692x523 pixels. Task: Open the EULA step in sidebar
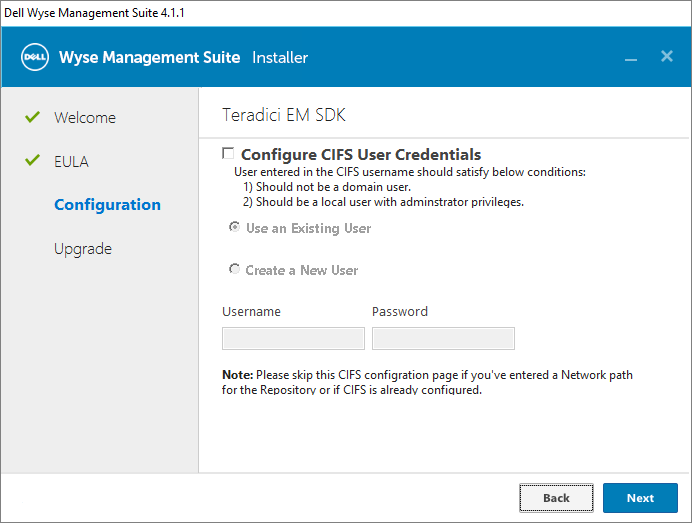coord(71,162)
